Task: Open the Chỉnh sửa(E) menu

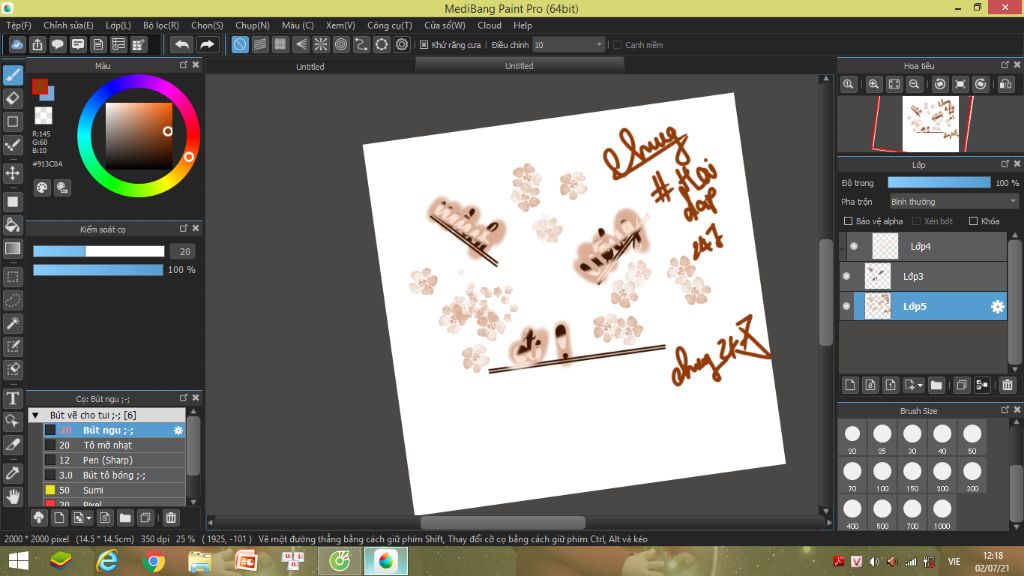Action: point(69,25)
